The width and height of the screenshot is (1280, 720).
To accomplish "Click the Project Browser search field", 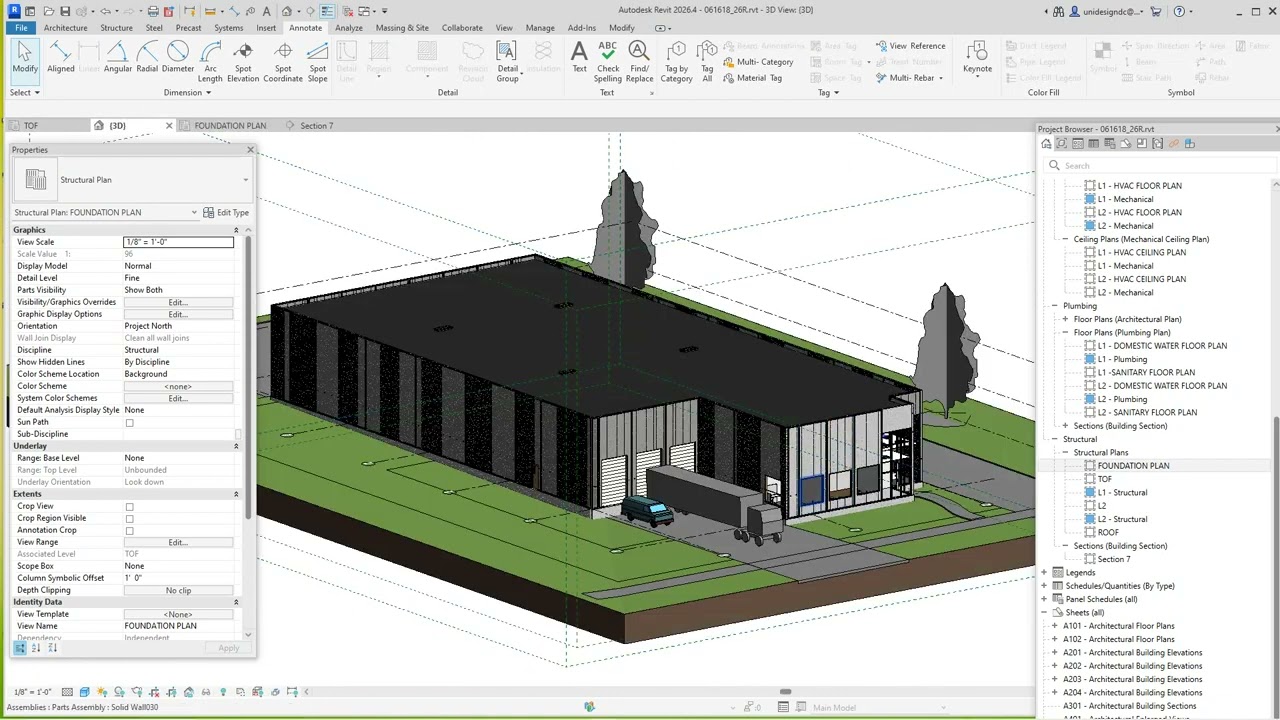I will point(1160,166).
